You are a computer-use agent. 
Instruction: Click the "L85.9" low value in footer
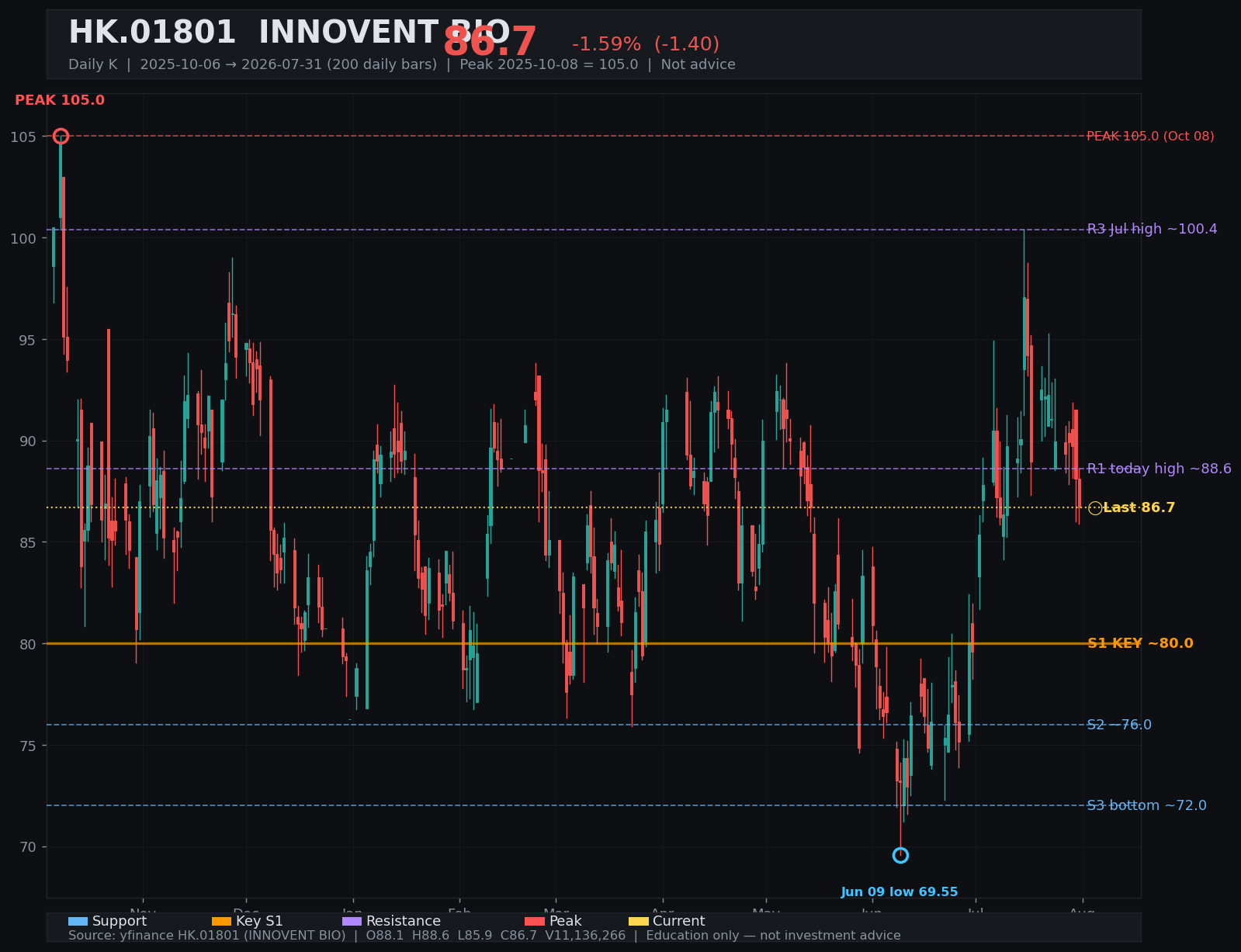(x=475, y=936)
